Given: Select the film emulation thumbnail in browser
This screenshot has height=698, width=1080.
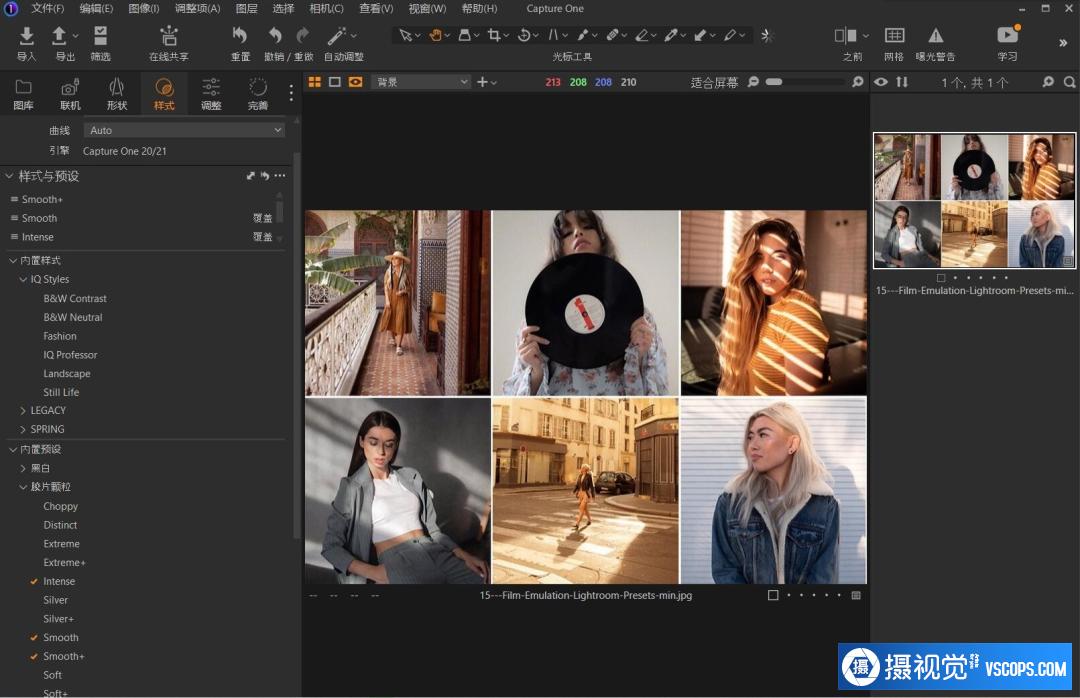Looking at the screenshot, I should tap(974, 200).
